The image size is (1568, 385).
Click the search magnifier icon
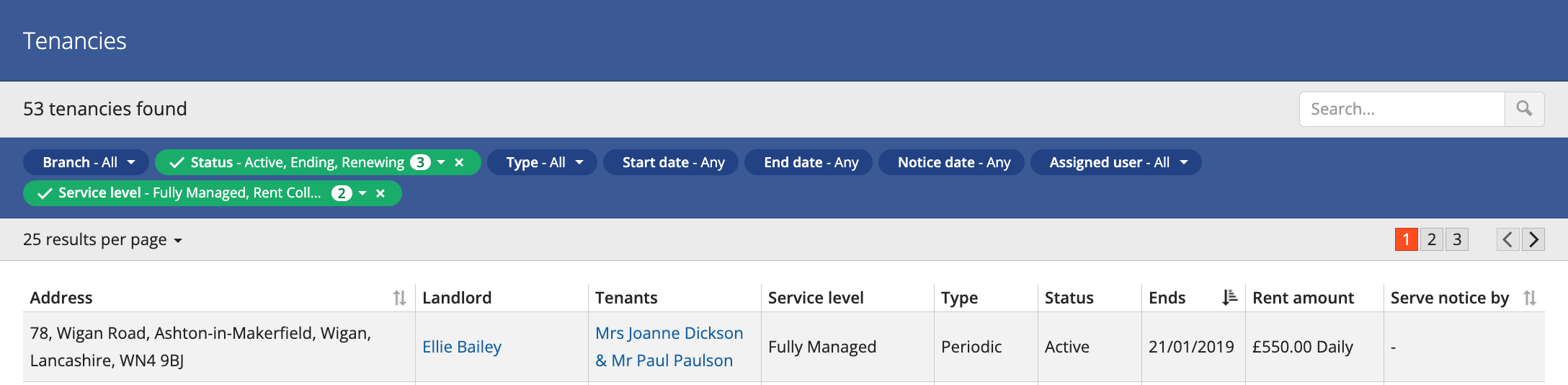click(1524, 109)
